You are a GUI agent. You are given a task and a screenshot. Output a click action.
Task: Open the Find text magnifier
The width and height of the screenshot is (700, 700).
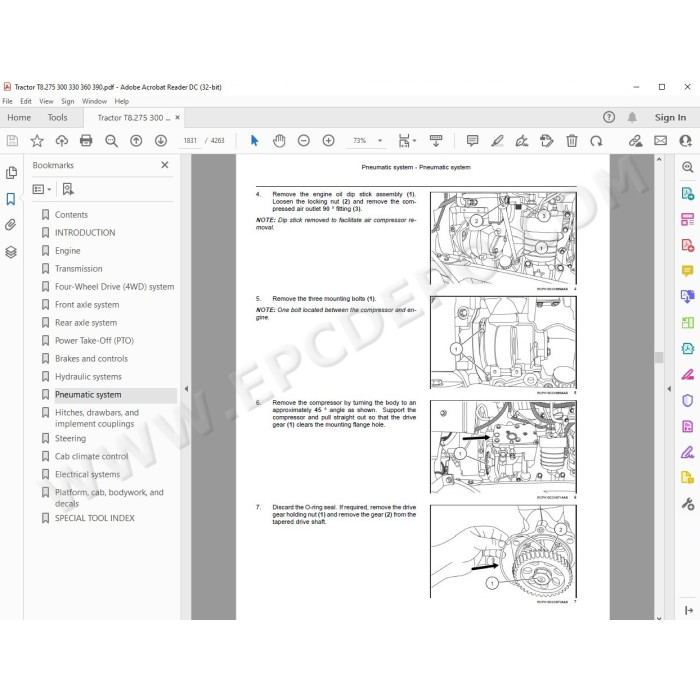point(111,141)
